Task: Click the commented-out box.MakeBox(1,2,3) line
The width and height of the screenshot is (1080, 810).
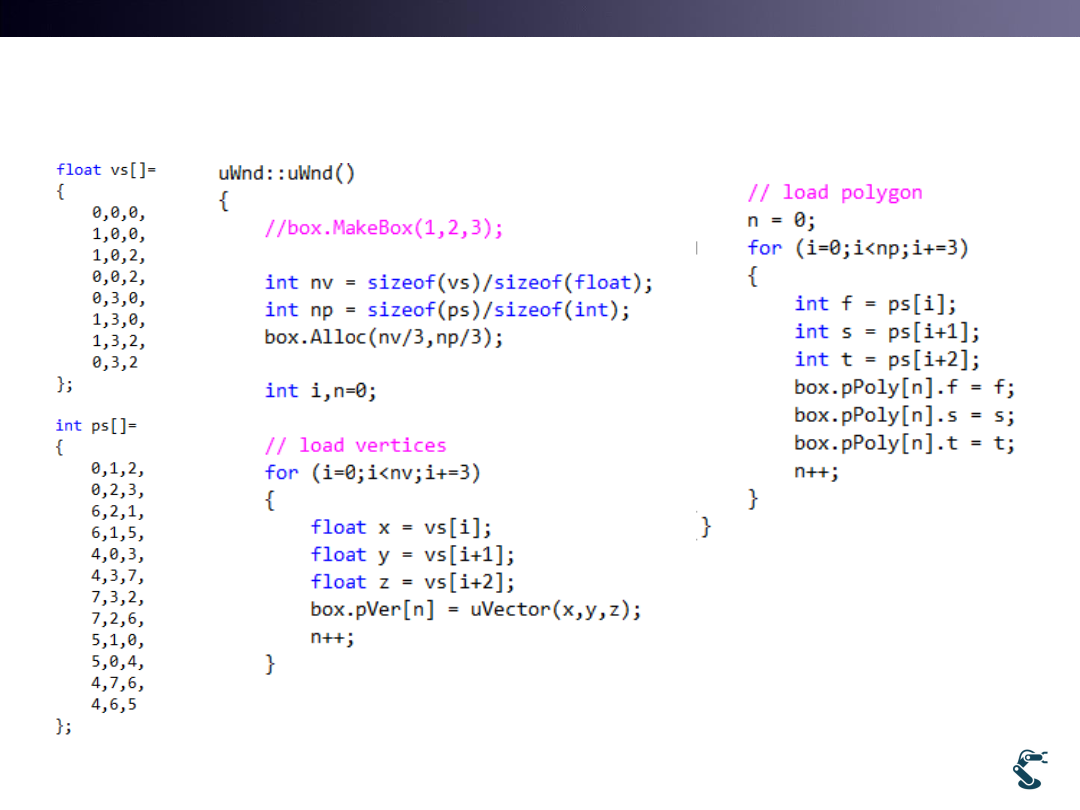Action: pos(384,228)
